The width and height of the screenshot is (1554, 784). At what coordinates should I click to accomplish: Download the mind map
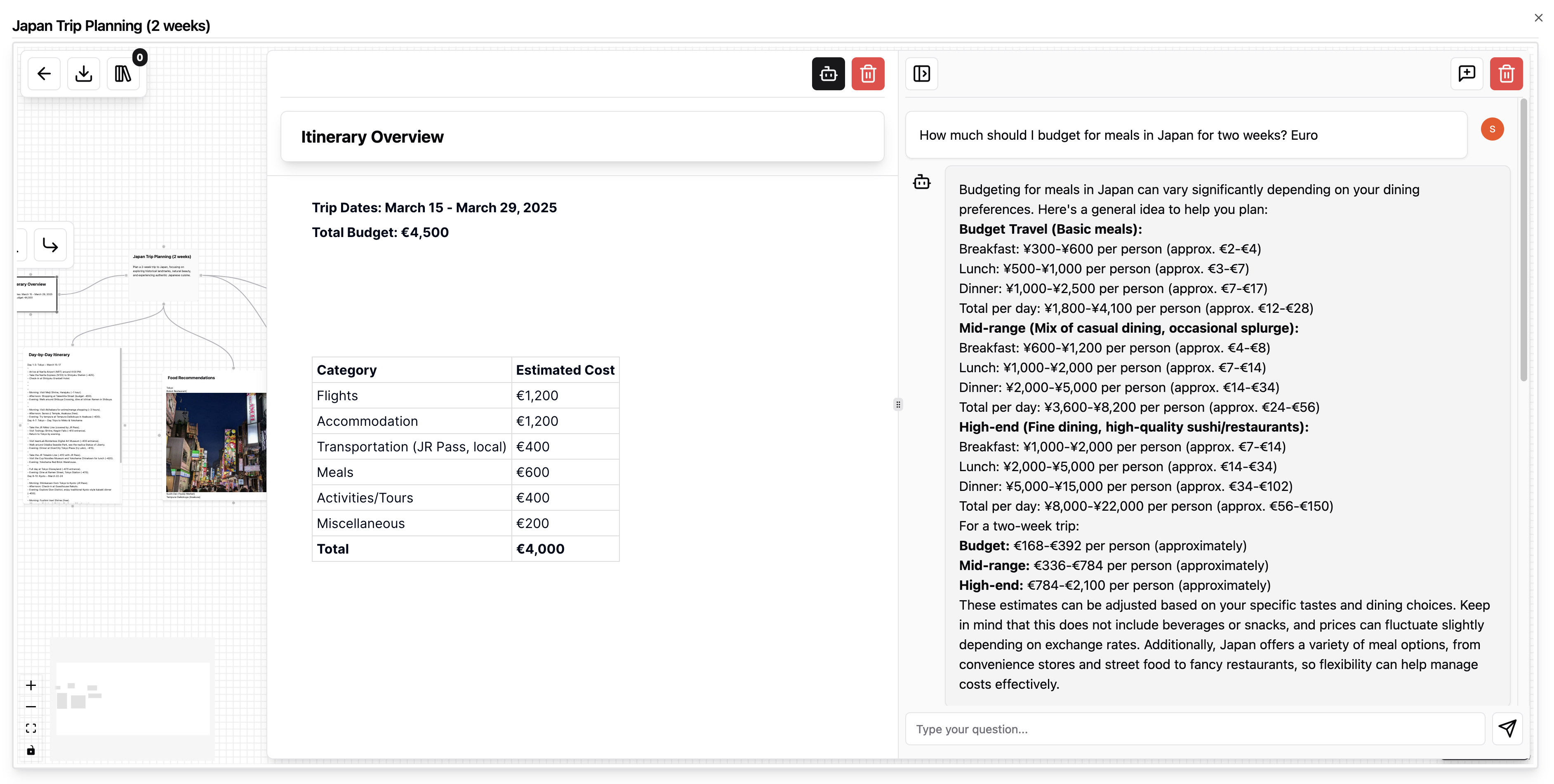(x=84, y=73)
